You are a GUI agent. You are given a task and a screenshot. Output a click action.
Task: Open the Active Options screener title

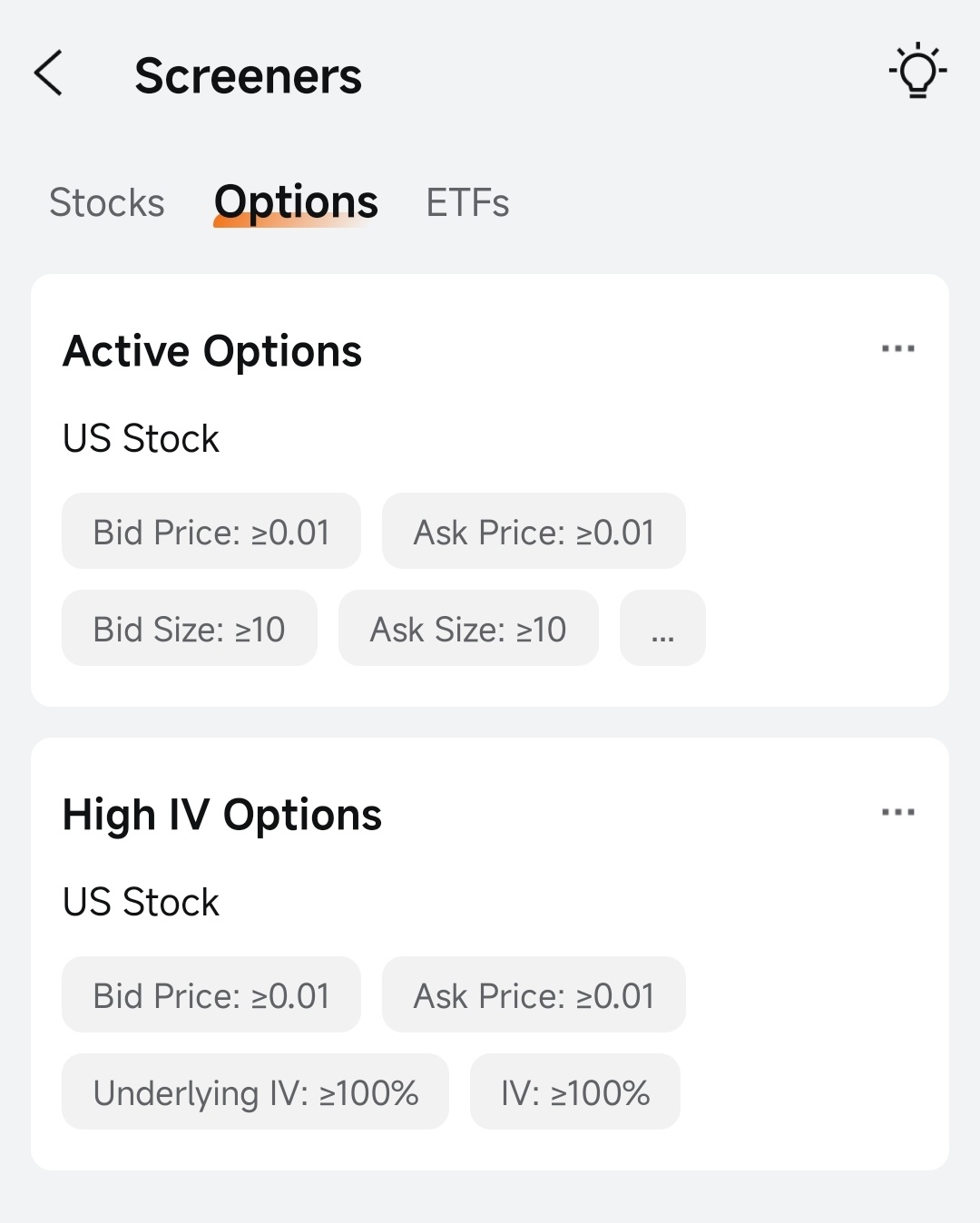212,351
